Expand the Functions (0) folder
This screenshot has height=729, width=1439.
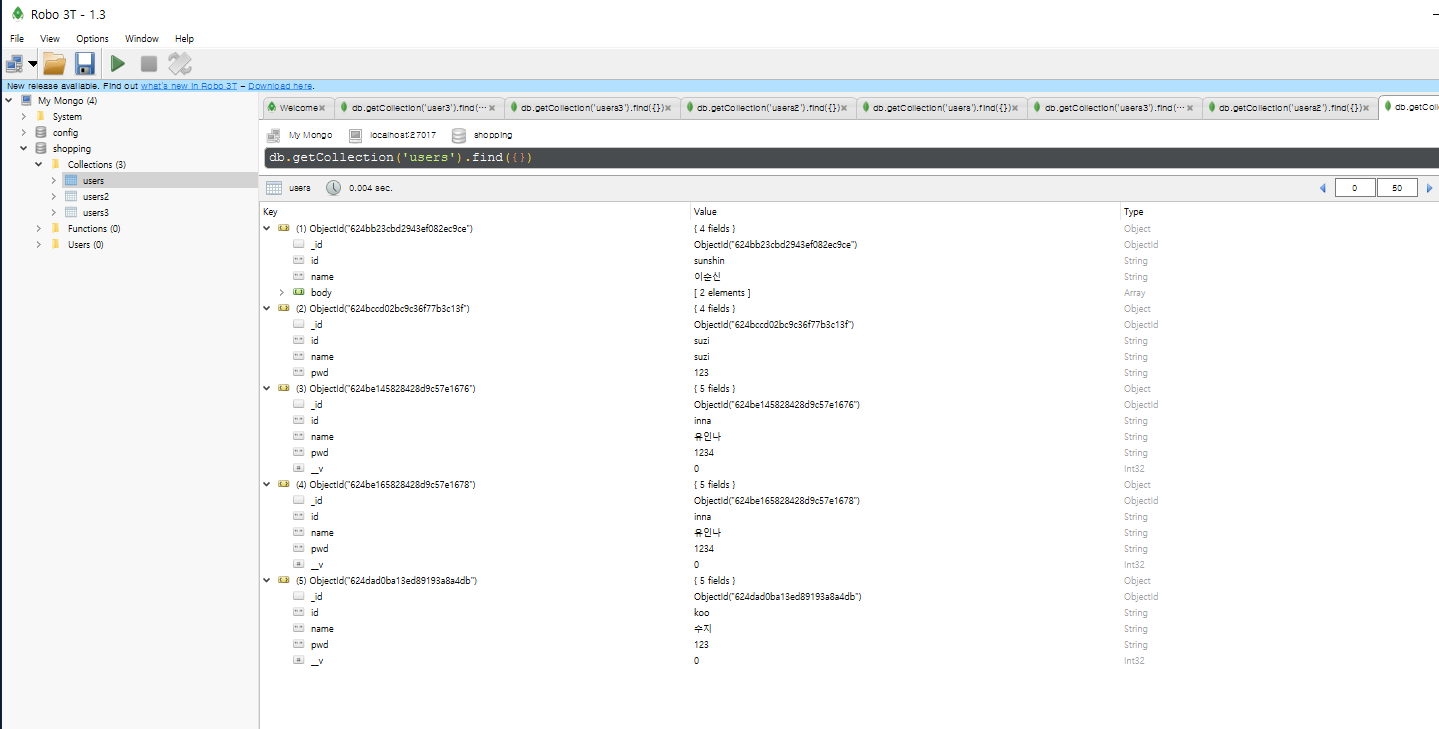39,229
